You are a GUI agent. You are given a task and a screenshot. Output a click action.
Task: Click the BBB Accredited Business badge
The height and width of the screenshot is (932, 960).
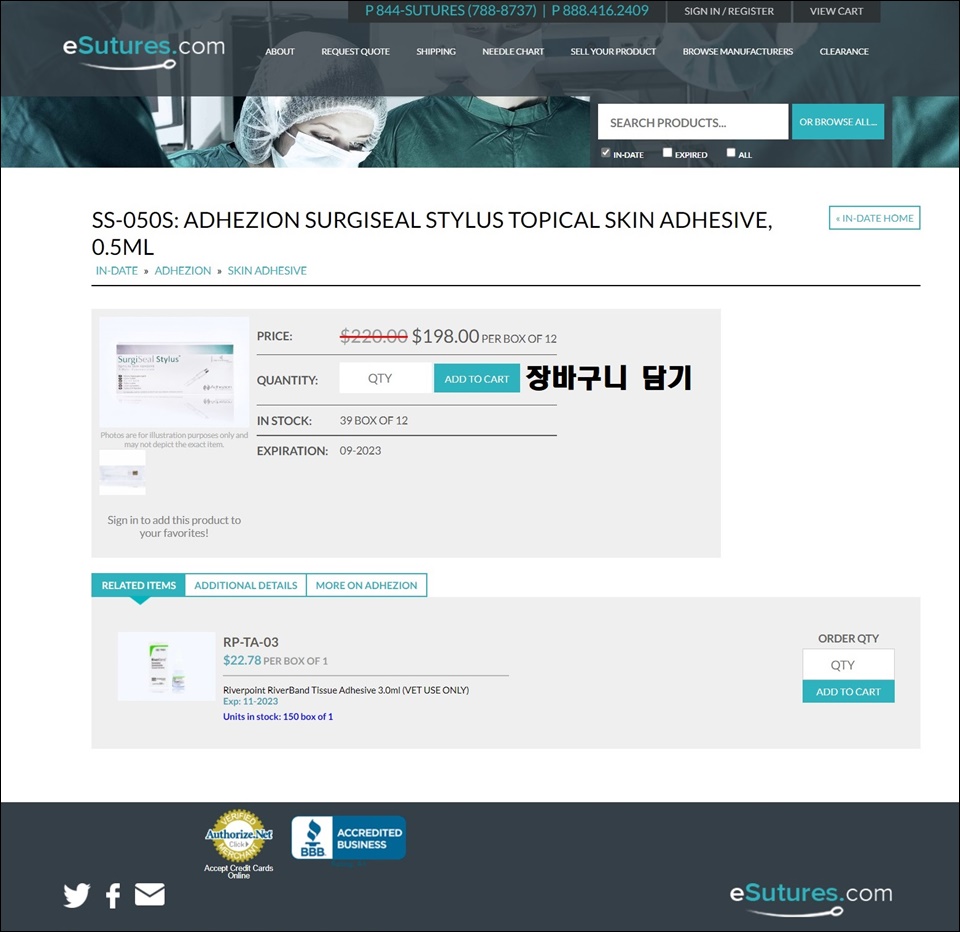click(348, 838)
